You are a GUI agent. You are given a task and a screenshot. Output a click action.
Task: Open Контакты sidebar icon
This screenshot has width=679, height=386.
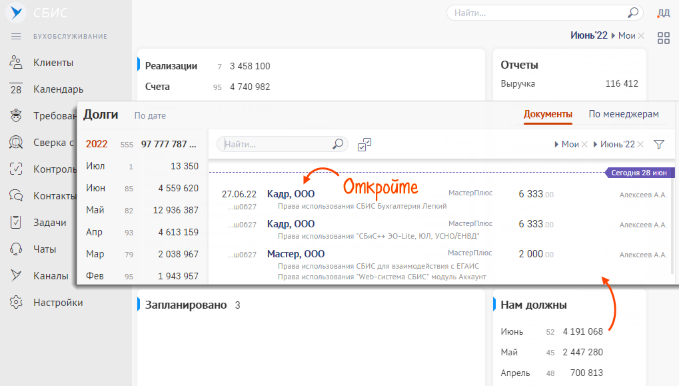tap(16, 195)
